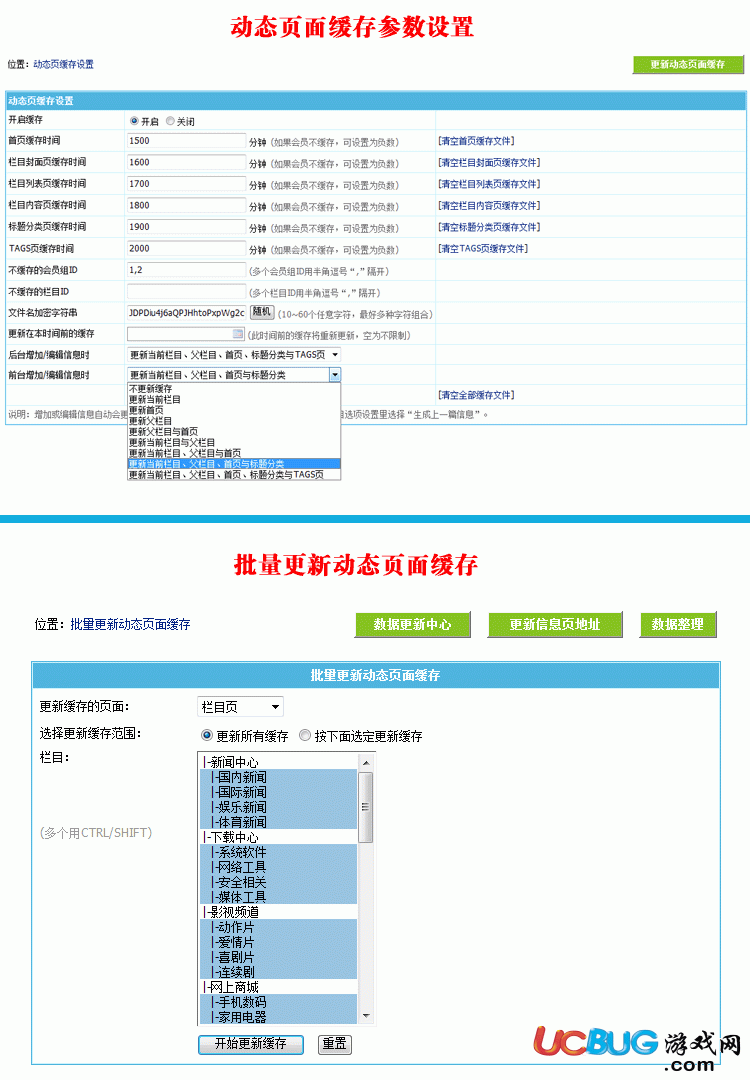This screenshot has height=1080, width=750.
Task: Select 手机数码 in column list
Action: tap(278, 1002)
